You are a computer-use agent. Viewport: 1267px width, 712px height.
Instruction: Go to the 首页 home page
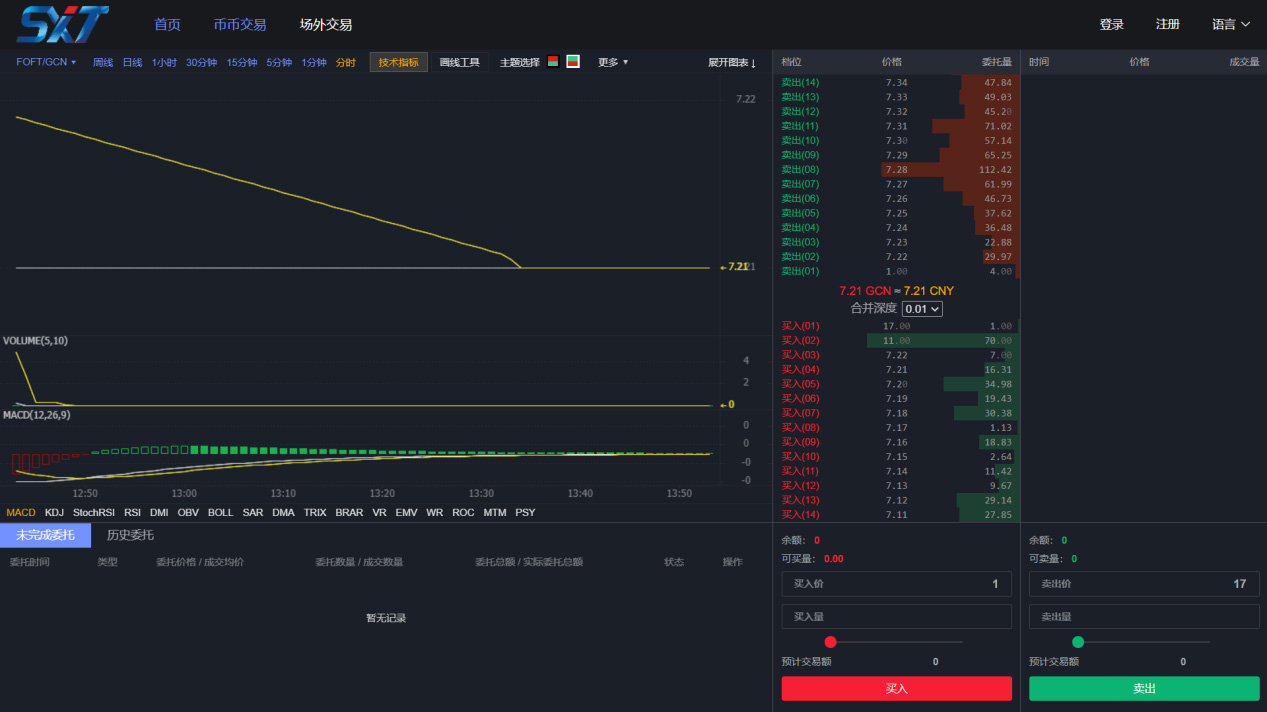click(x=168, y=24)
